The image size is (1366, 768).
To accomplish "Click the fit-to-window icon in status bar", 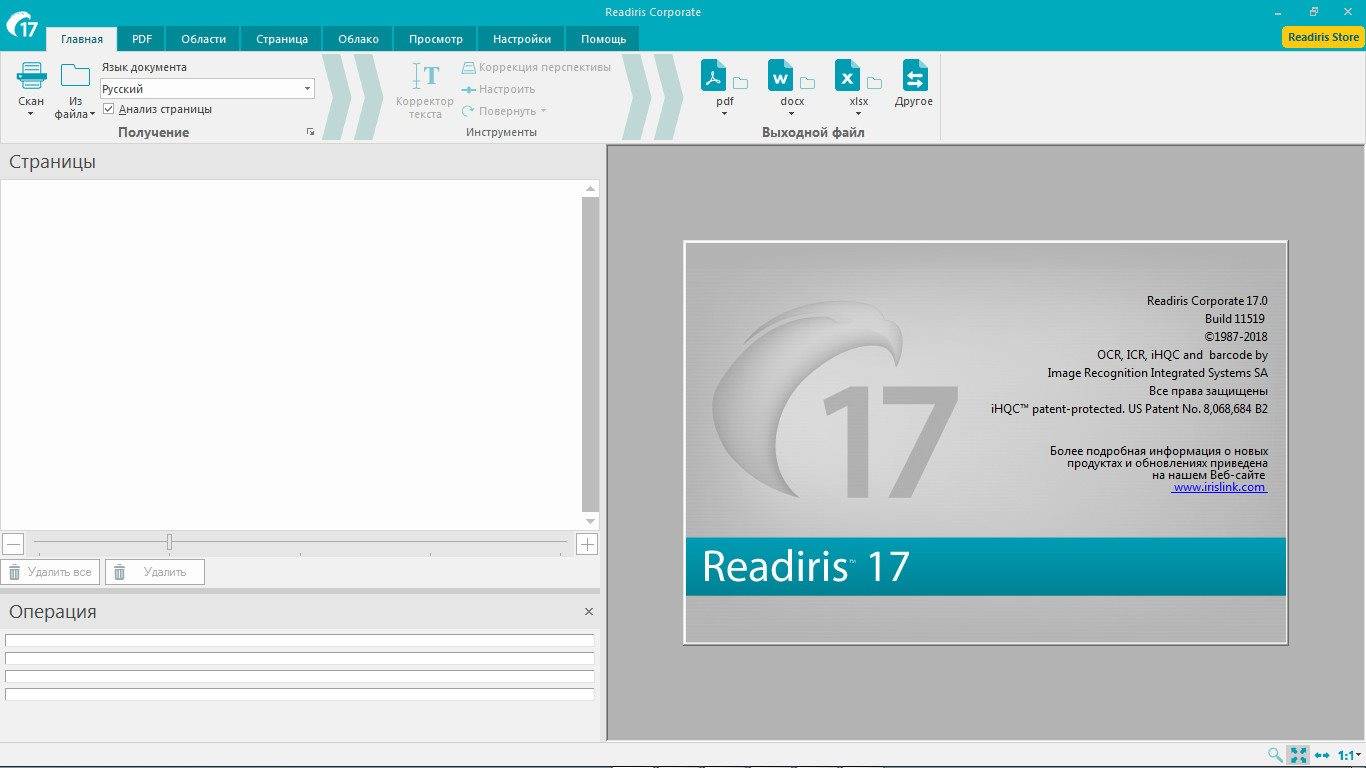I will pos(1298,755).
